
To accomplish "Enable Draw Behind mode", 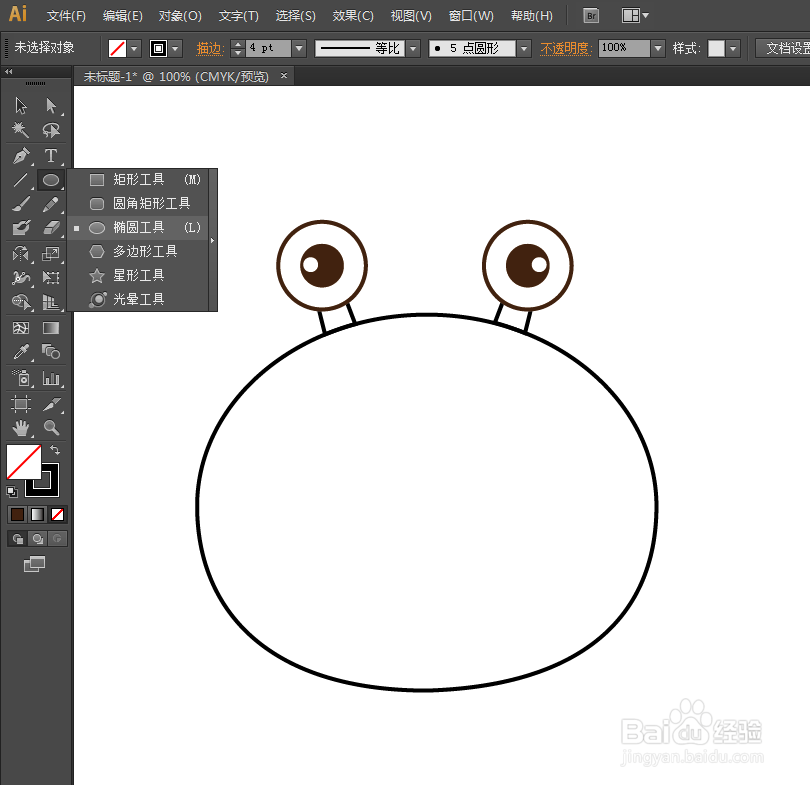I will pyautogui.click(x=37, y=539).
